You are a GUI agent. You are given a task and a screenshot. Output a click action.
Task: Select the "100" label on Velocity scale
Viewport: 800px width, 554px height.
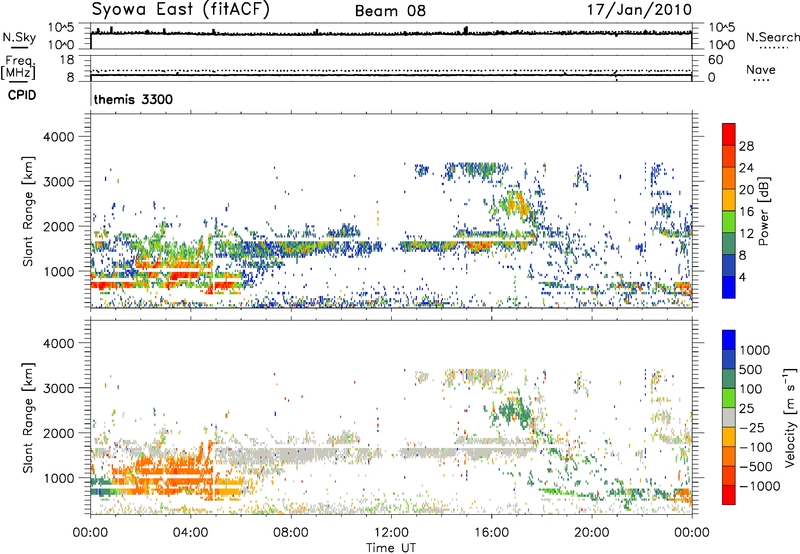coord(751,389)
